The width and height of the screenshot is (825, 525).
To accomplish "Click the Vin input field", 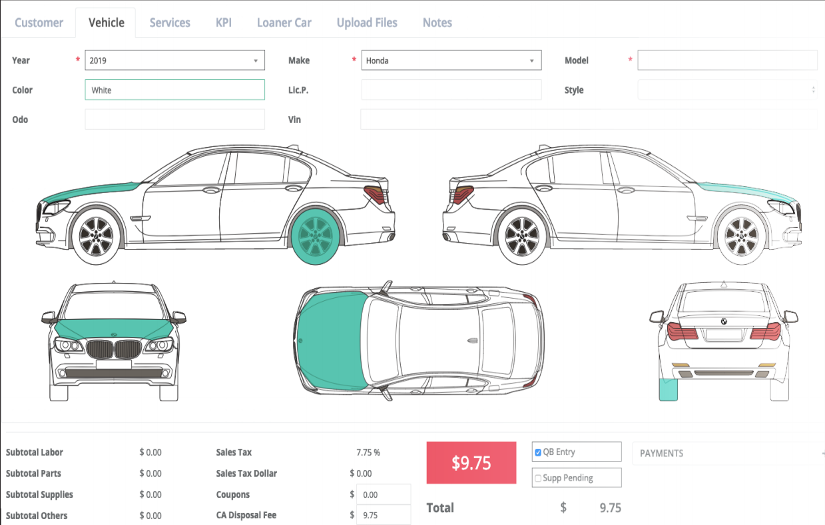I will point(589,119).
